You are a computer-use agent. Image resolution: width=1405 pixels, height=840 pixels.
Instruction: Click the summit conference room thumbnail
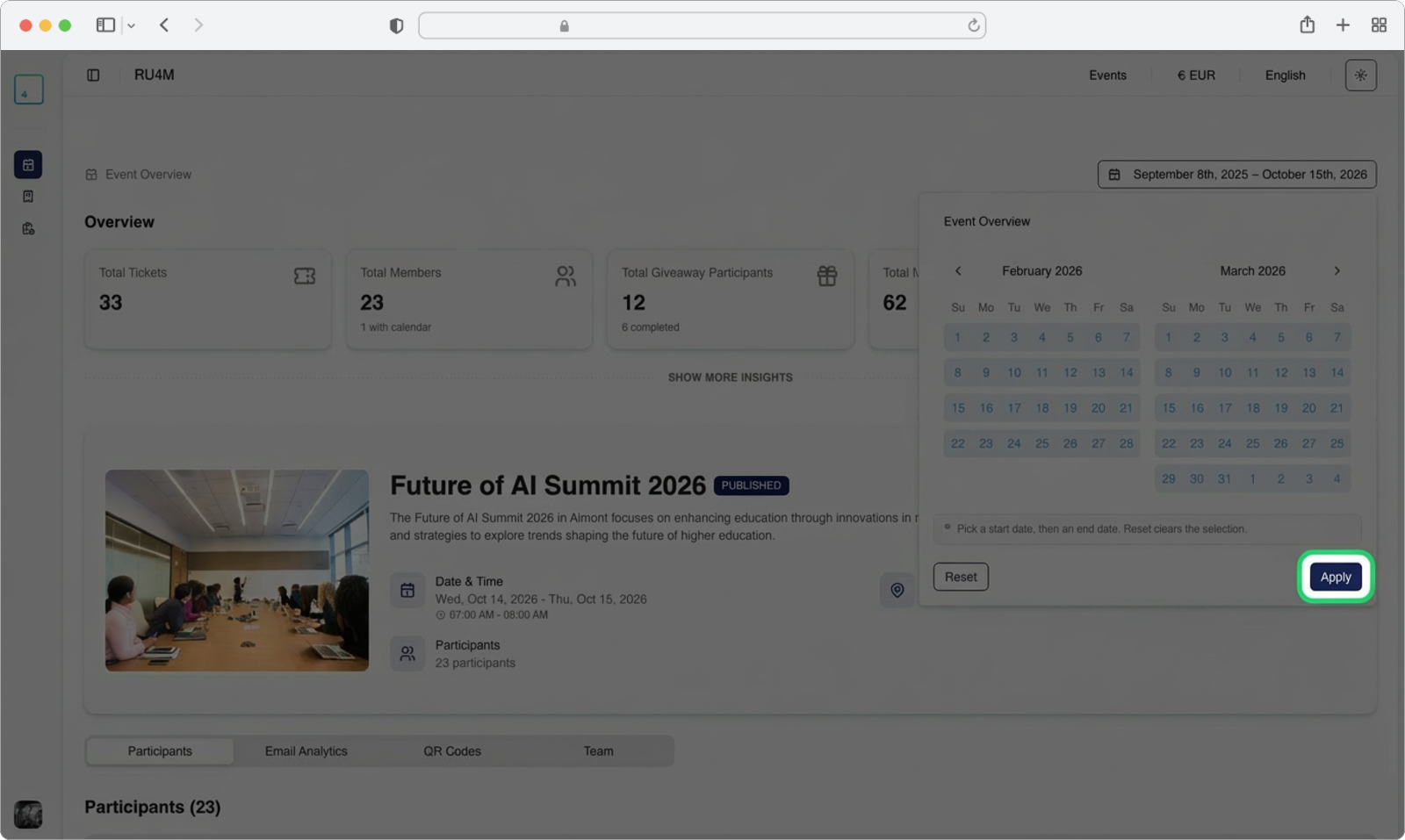[237, 571]
